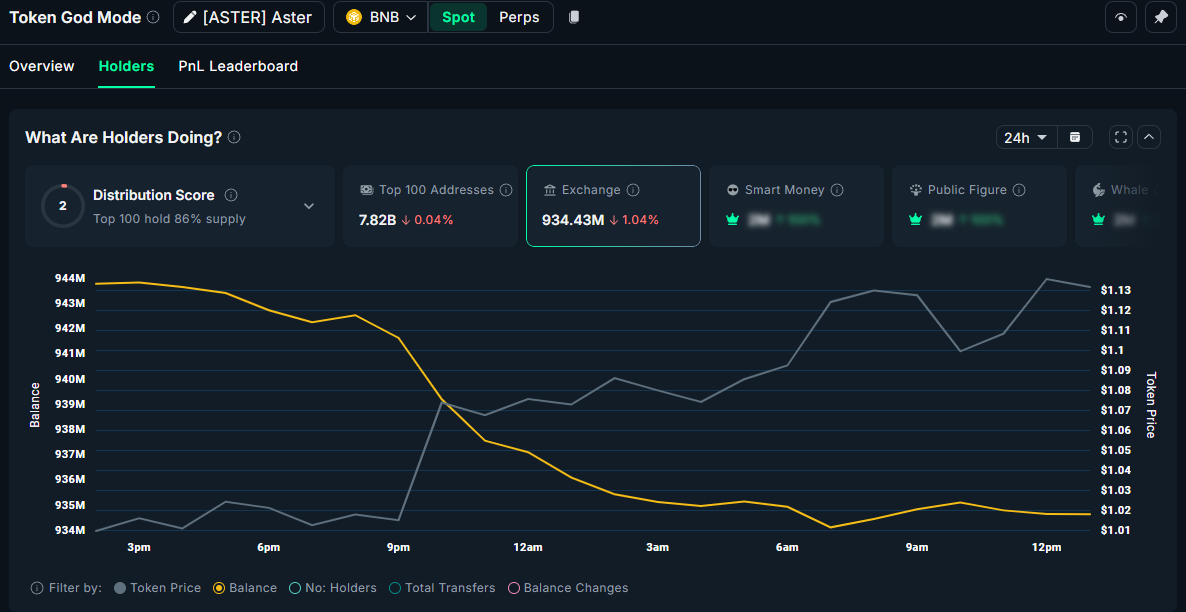
Task: Pin the Token God Mode panel
Action: tap(1161, 17)
